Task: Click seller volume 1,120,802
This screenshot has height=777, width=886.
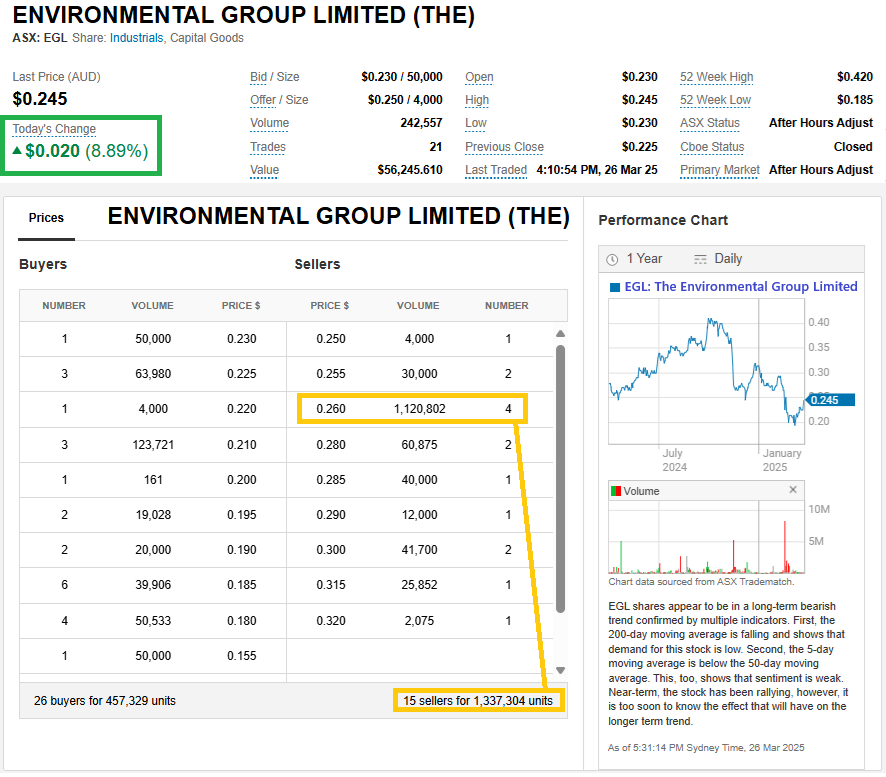Action: click(x=419, y=409)
